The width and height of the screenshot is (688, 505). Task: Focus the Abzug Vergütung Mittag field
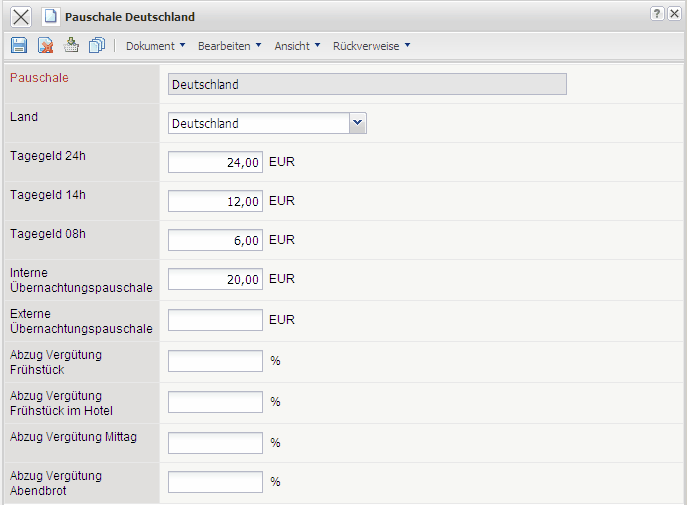click(215, 442)
